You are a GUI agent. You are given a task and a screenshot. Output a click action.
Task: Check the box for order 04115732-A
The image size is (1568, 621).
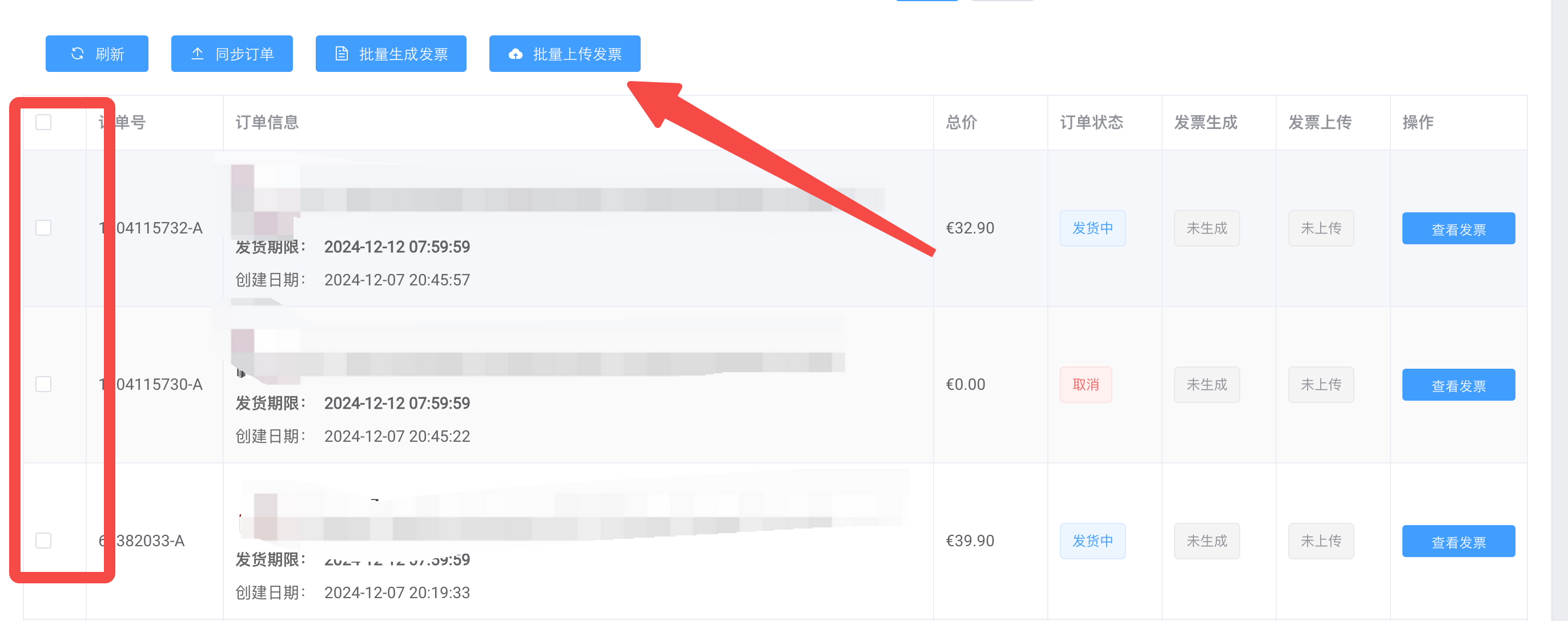pyautogui.click(x=43, y=228)
